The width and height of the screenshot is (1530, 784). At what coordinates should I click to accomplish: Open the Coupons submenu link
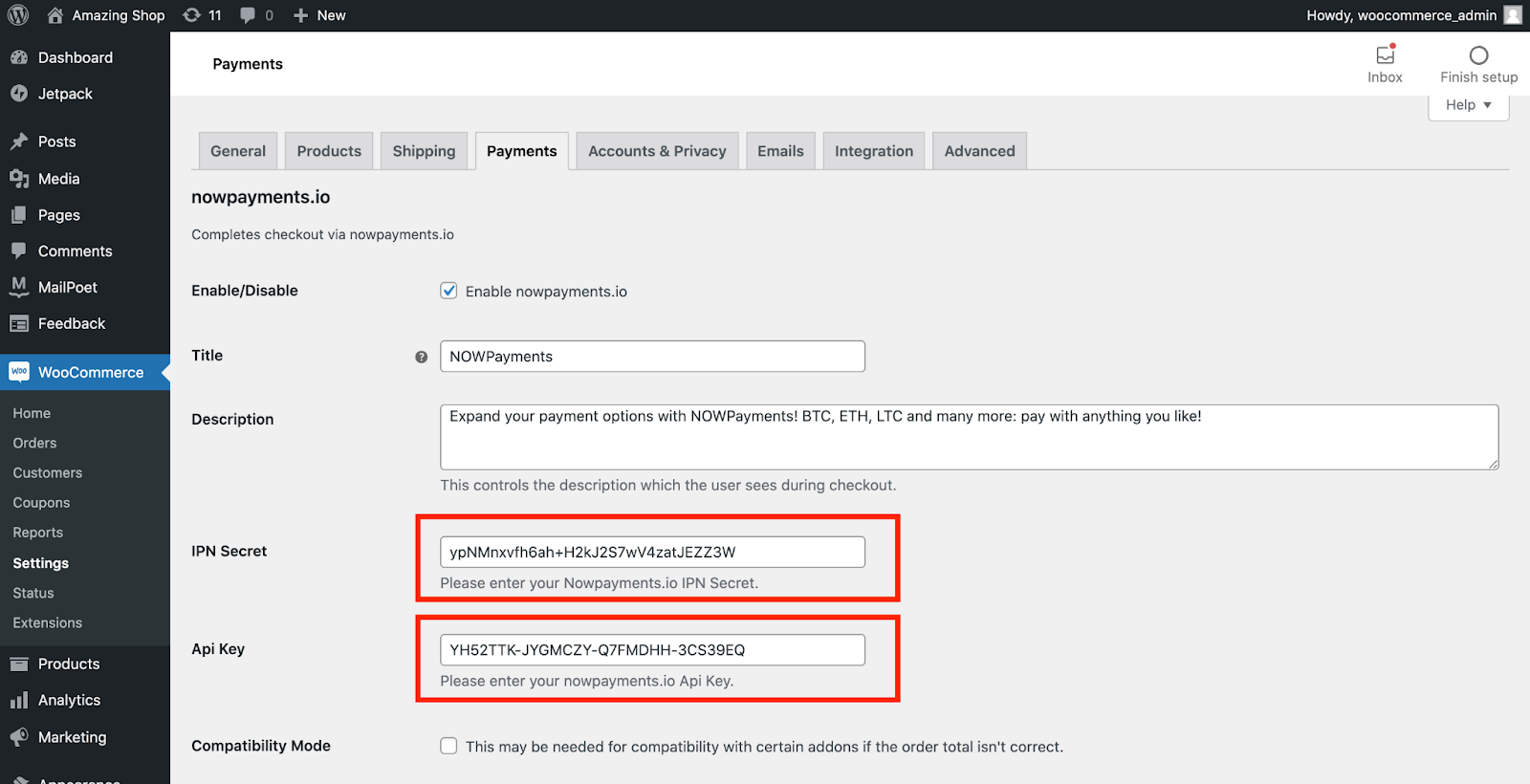(41, 503)
